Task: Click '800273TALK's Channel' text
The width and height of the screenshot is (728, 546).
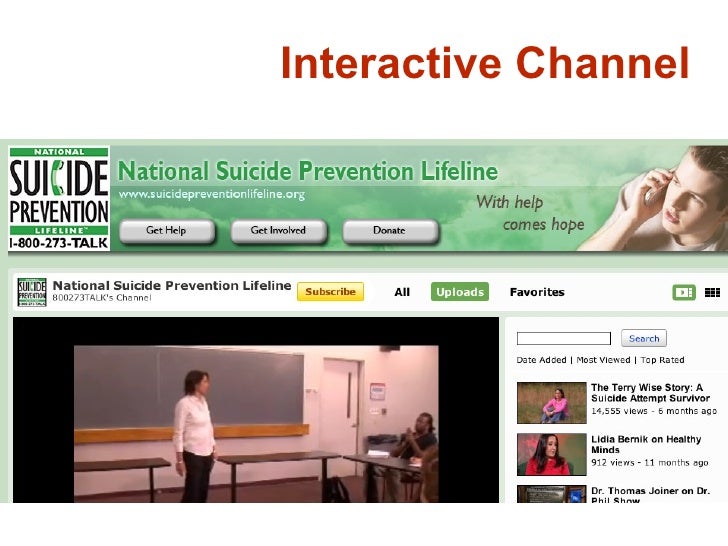Action: [x=102, y=298]
